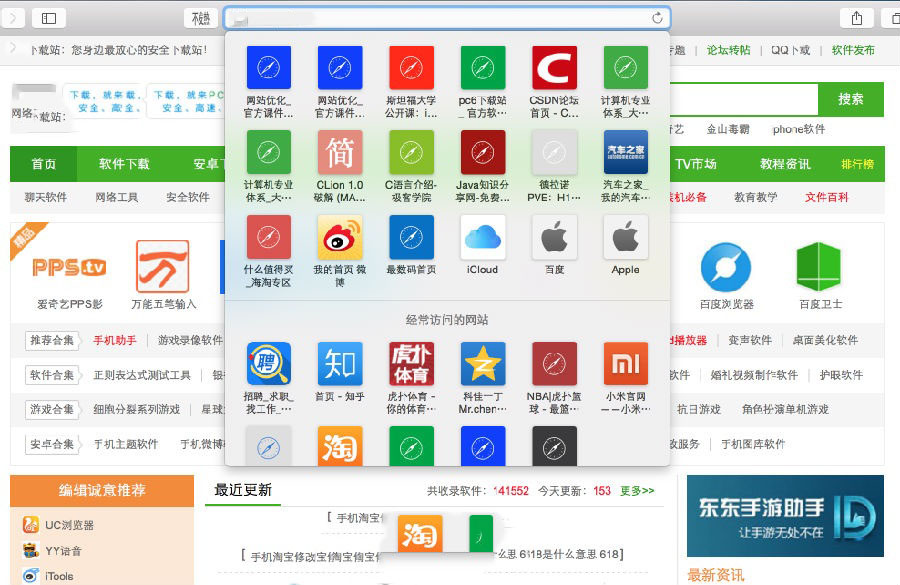Switch to the 首页 navigation tab
900x585 pixels.
[x=44, y=164]
